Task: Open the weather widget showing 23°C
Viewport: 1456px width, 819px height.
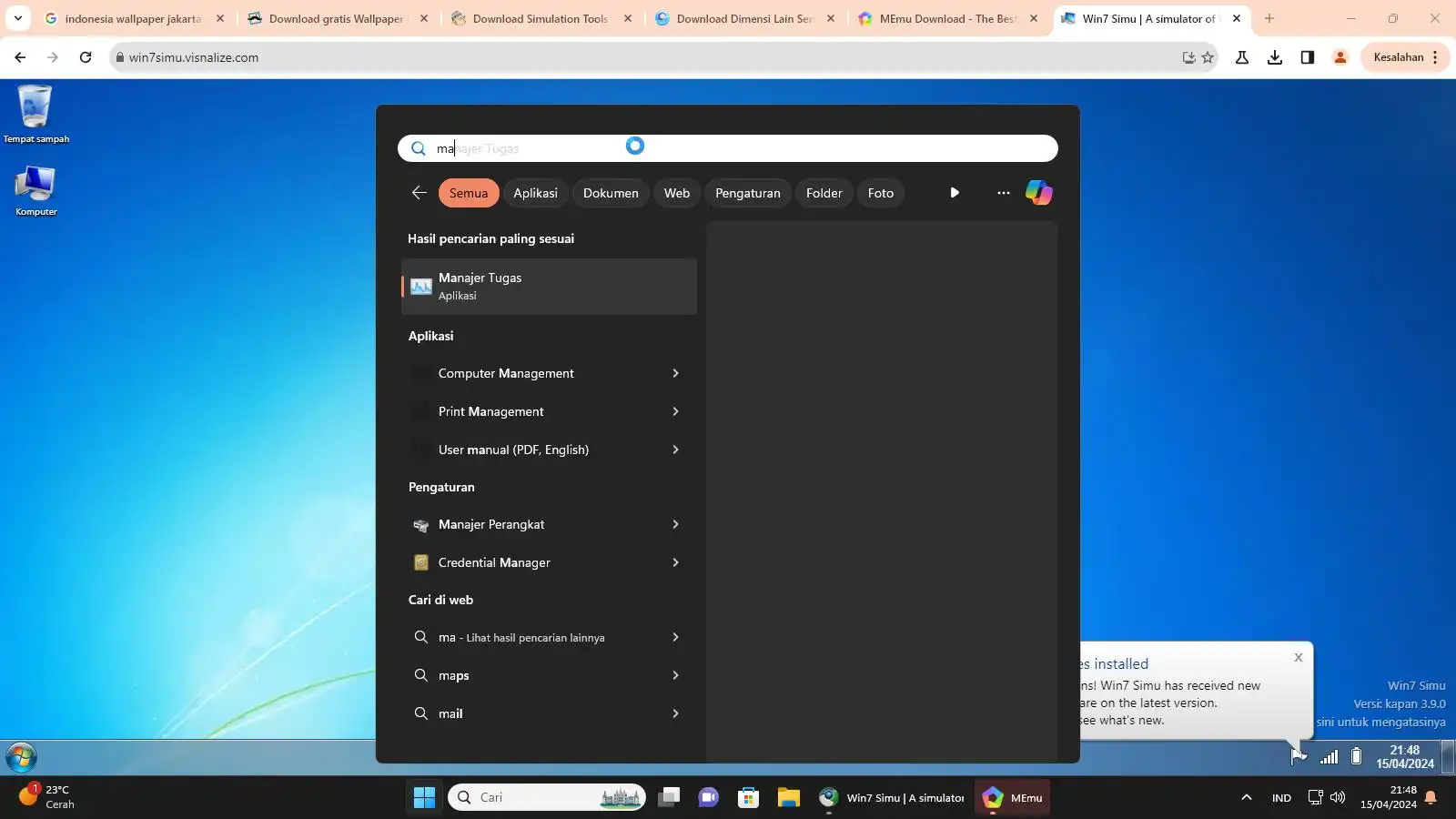Action: click(x=47, y=797)
